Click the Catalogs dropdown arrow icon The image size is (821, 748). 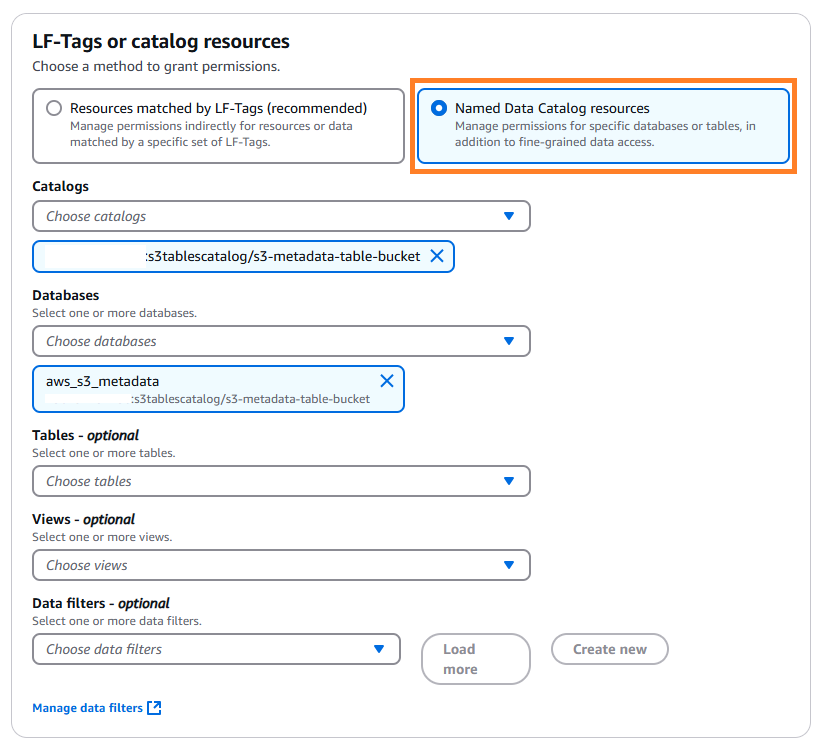coord(509,216)
